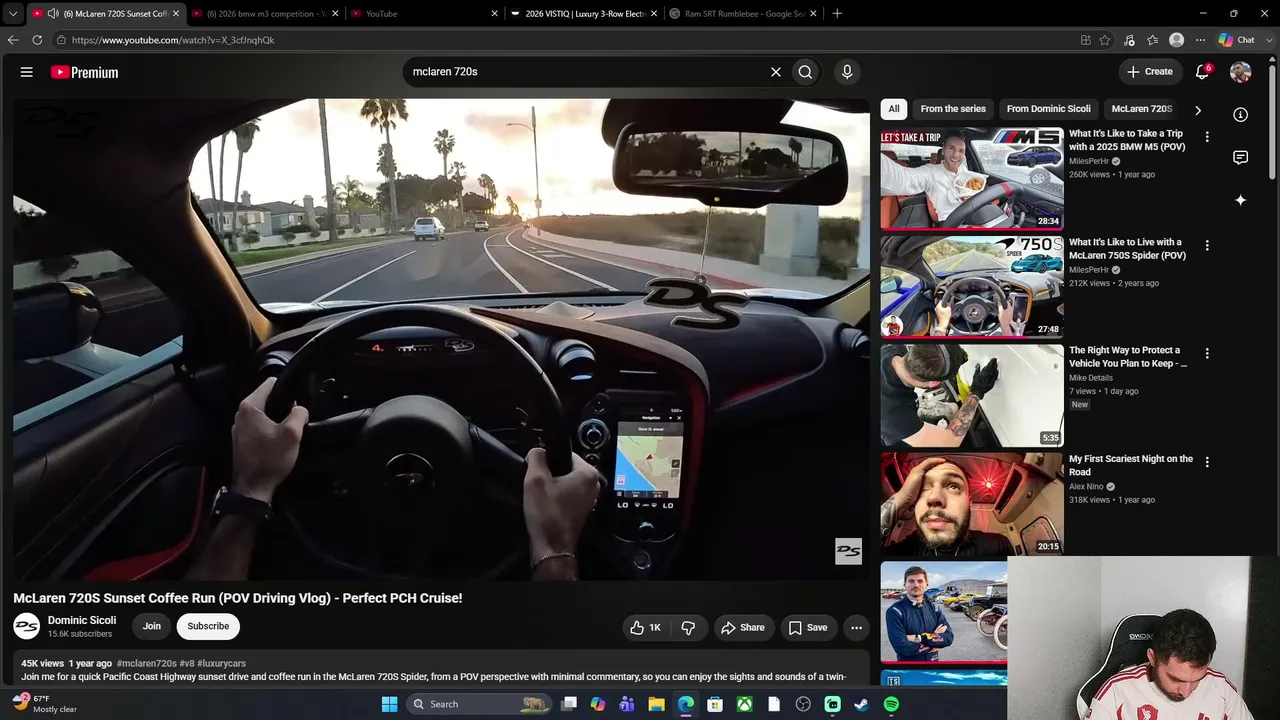This screenshot has height=720, width=1280.
Task: Join the Dominic Sicoli channel
Action: tap(152, 627)
